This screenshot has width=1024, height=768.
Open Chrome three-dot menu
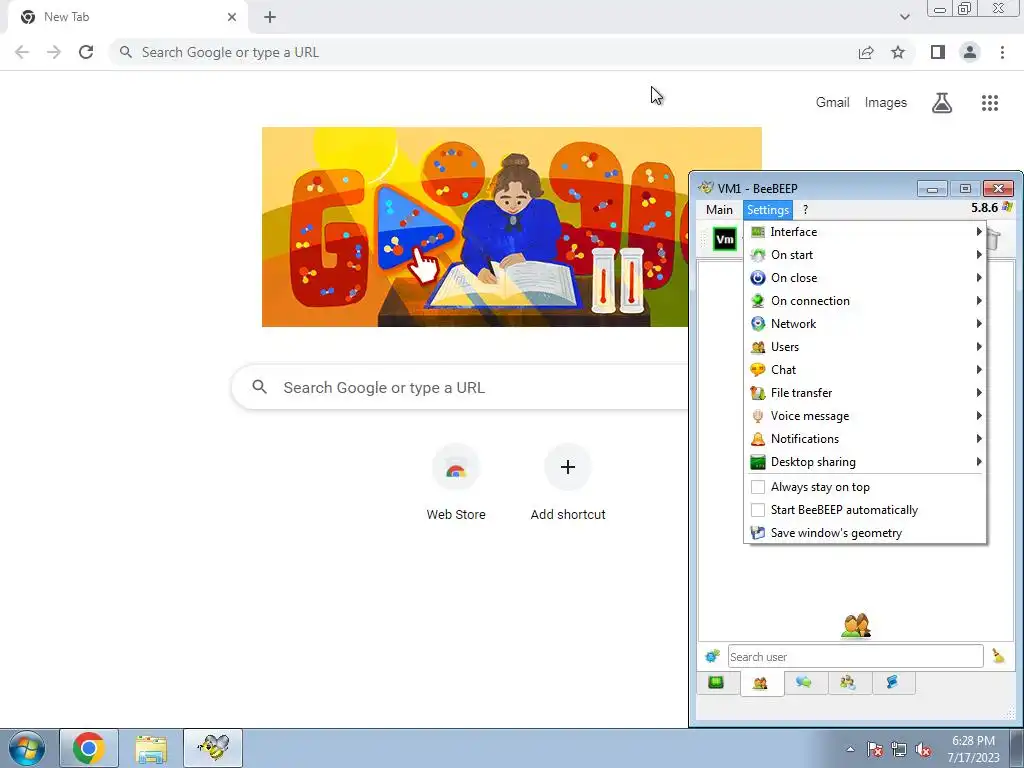(1002, 52)
